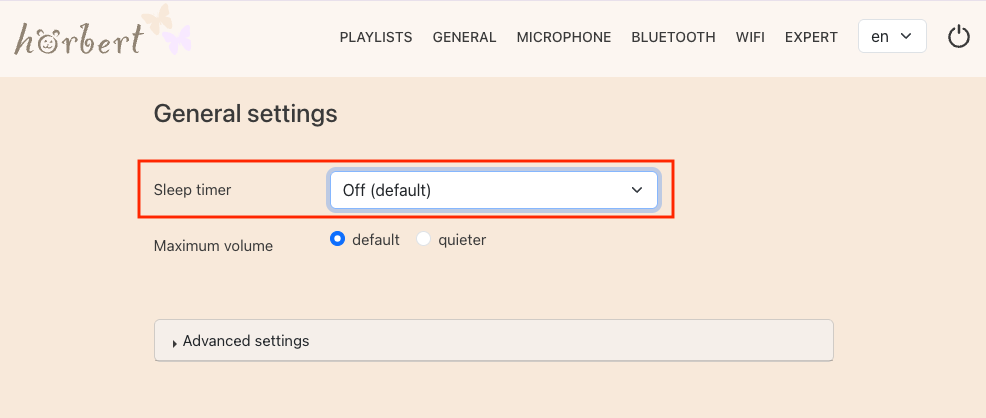Click the 'Maximum volume' label

point(213,245)
